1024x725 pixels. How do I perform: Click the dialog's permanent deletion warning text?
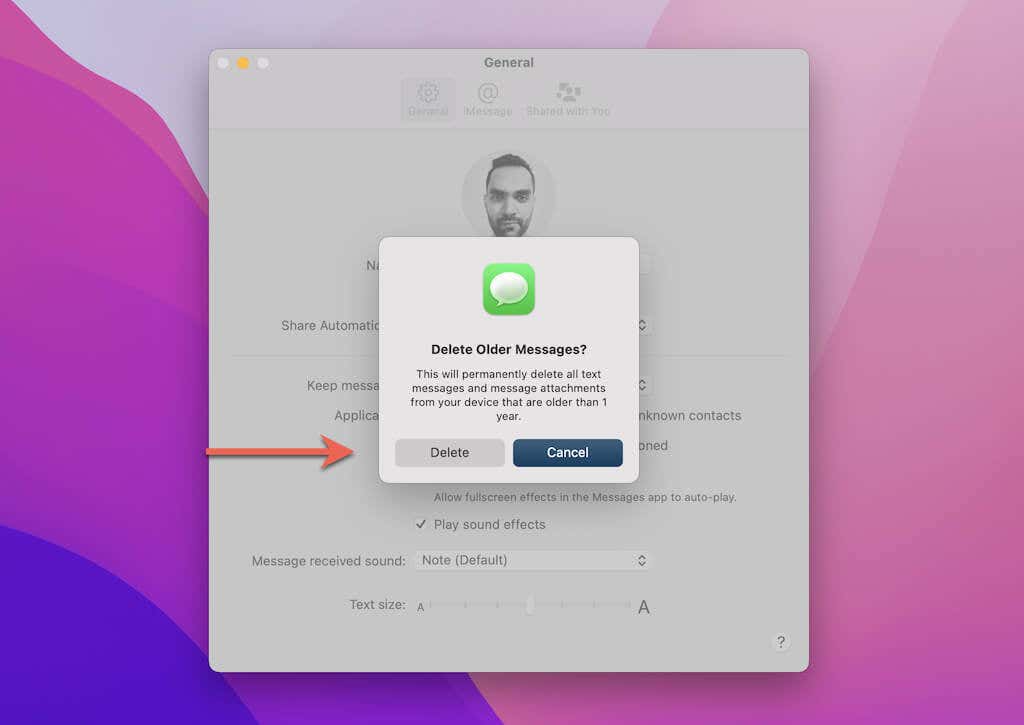509,395
